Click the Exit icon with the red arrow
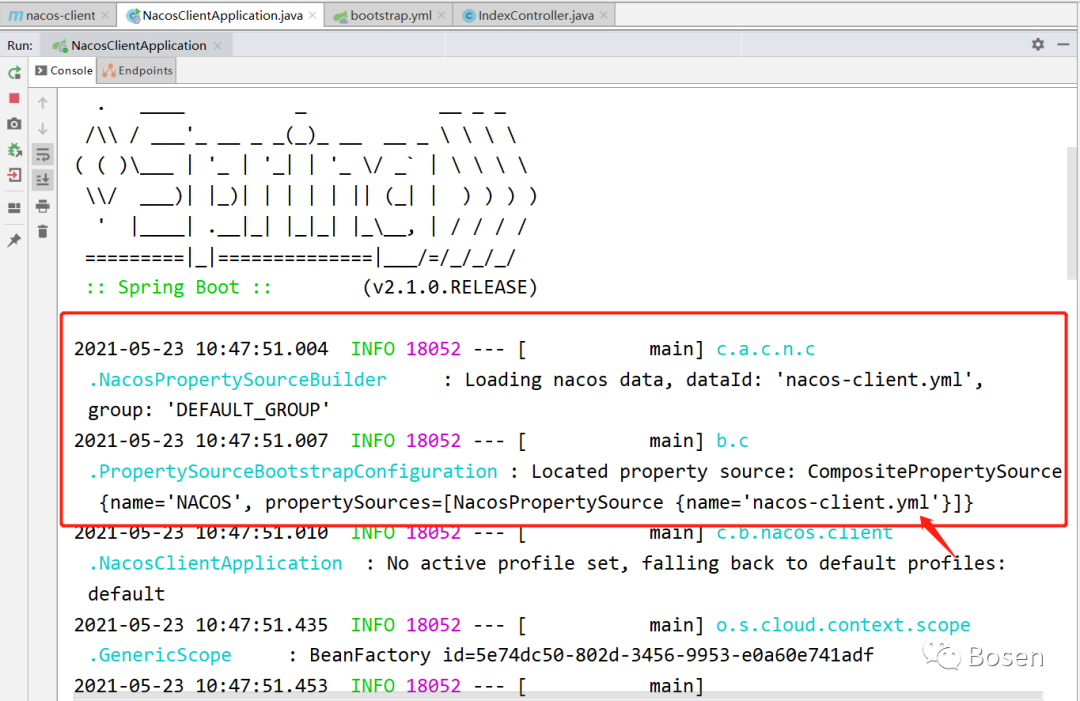This screenshot has height=701, width=1080. (x=14, y=175)
